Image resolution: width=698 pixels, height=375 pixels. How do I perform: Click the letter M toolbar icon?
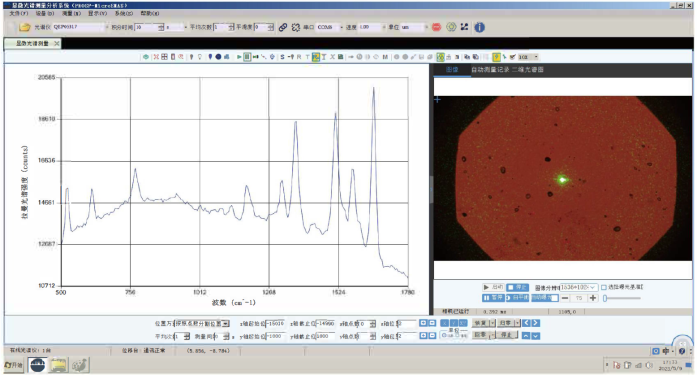[385, 57]
